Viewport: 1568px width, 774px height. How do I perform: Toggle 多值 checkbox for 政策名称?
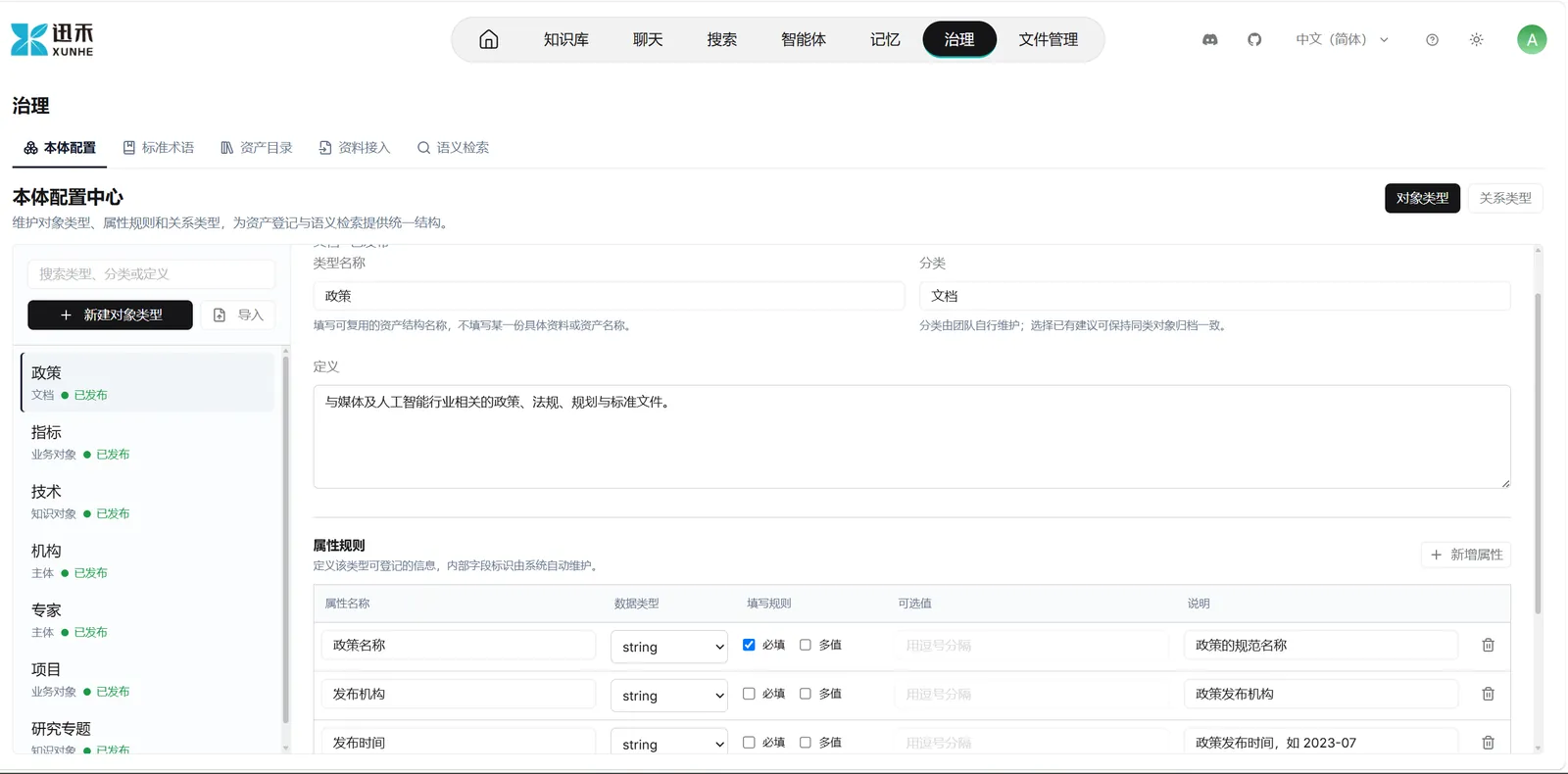[806, 645]
